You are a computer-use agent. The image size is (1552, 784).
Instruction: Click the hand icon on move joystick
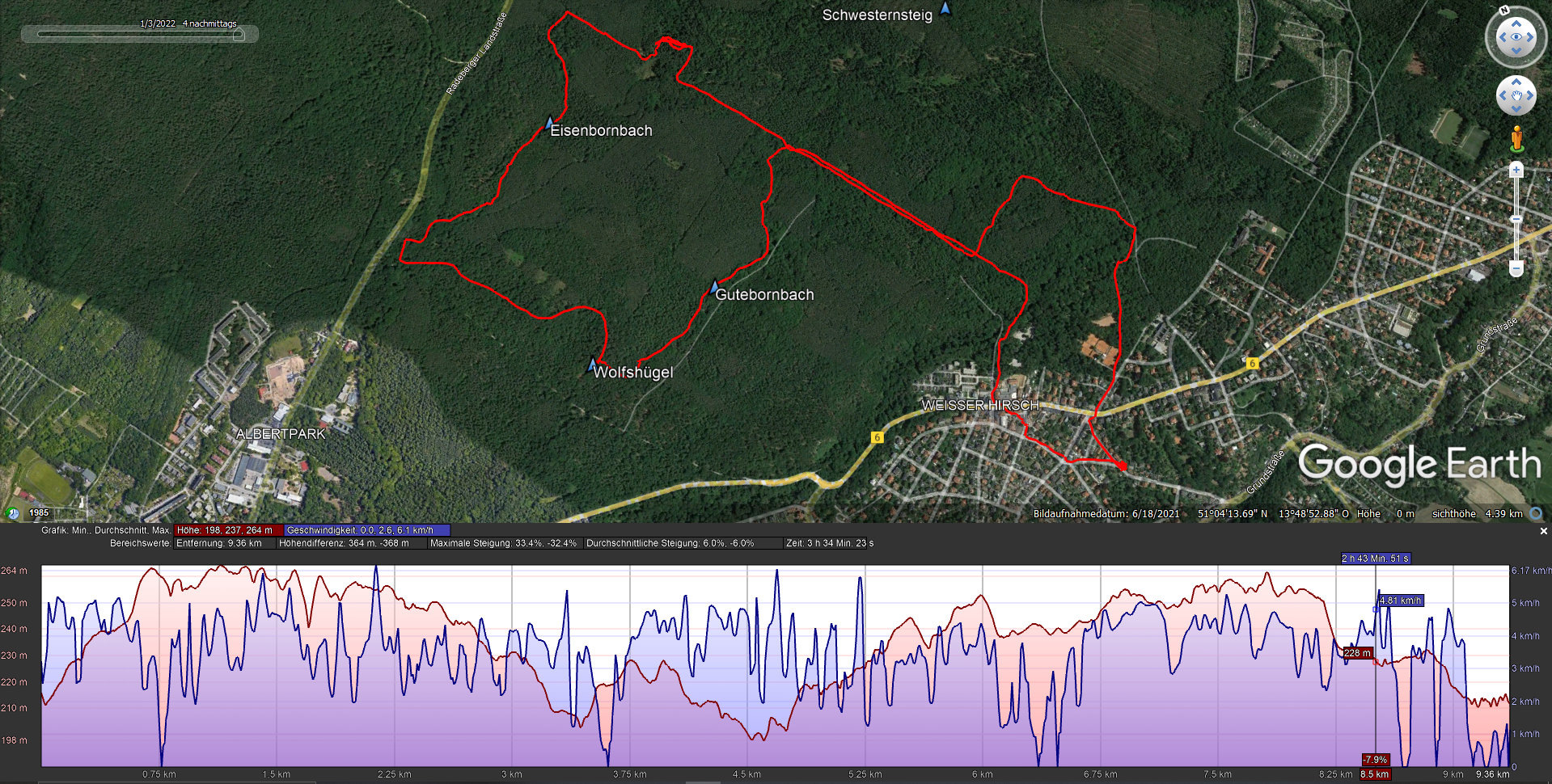click(x=1516, y=96)
